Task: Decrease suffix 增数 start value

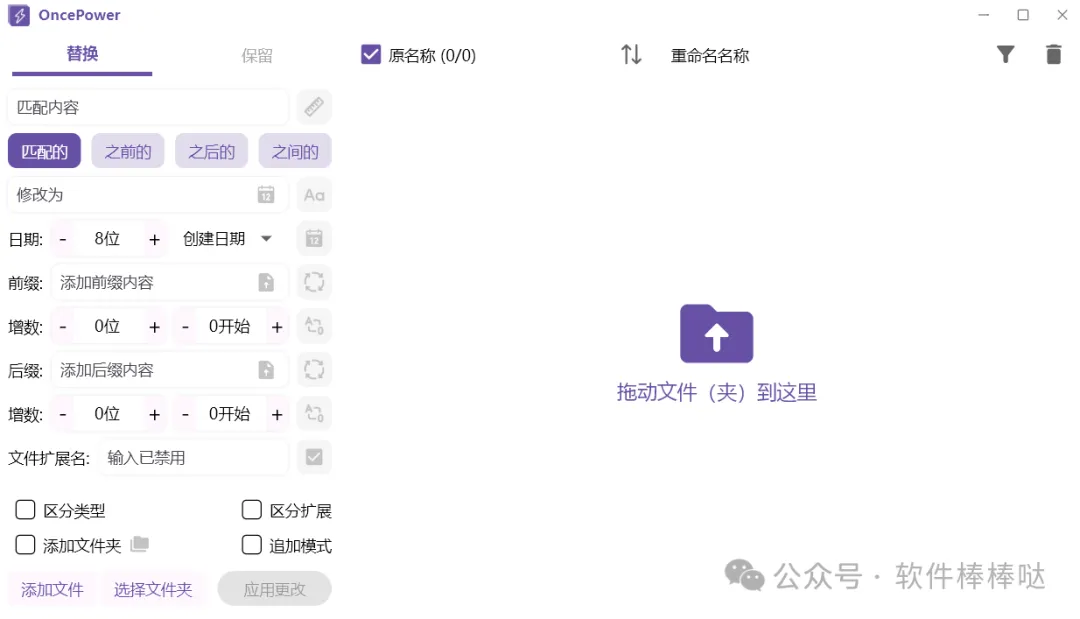Action: click(185, 414)
